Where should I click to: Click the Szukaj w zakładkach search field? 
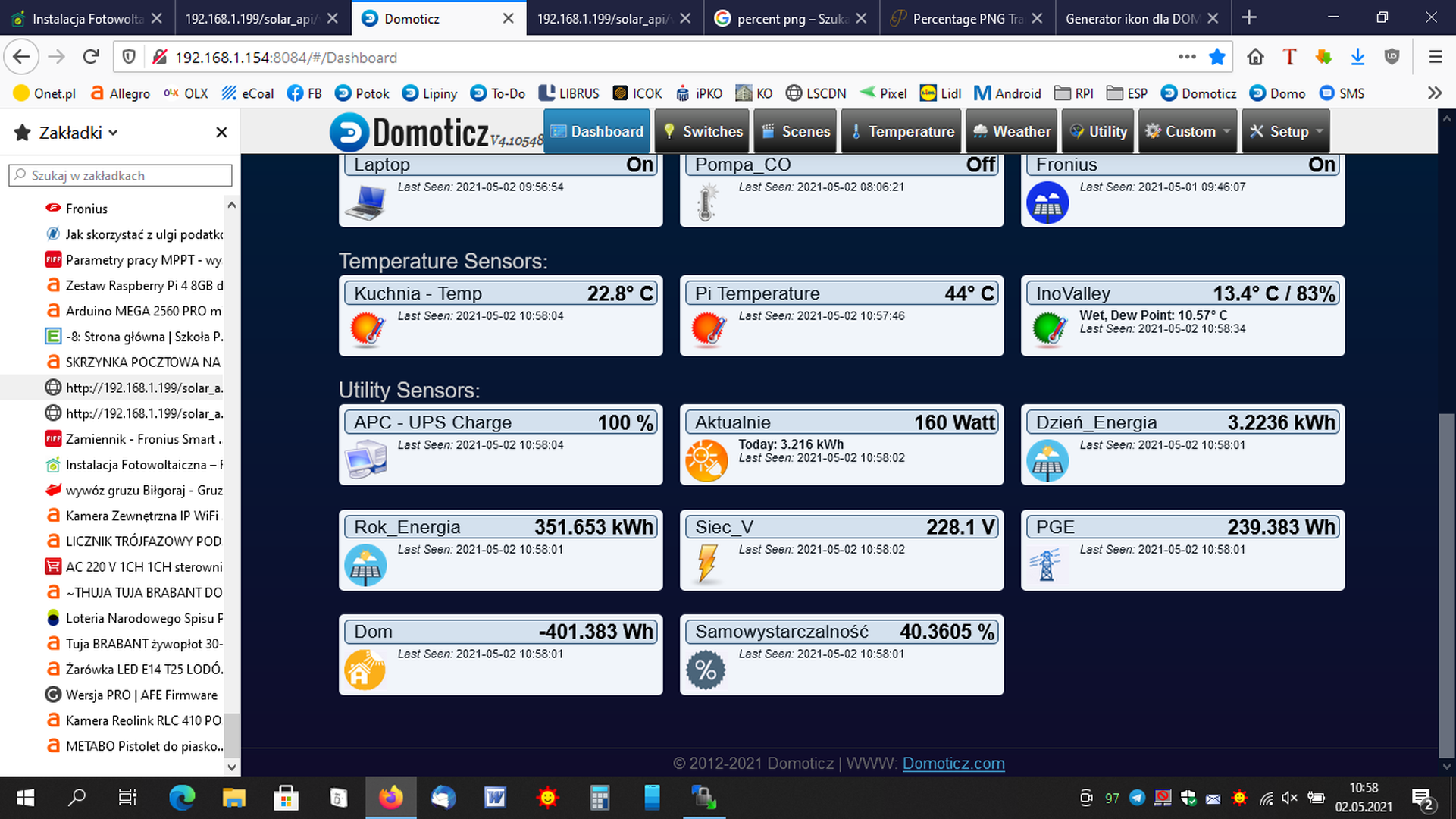pyautogui.click(x=121, y=175)
